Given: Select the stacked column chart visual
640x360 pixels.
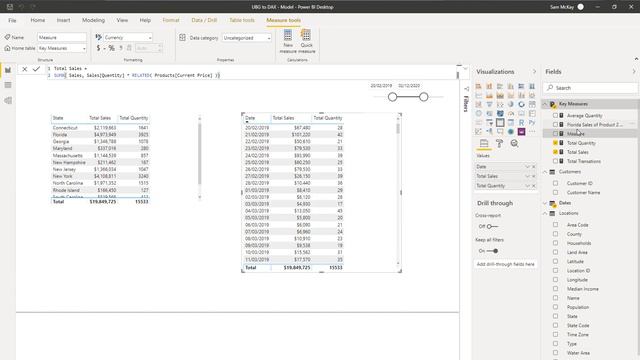Looking at the screenshot, I should click(489, 86).
